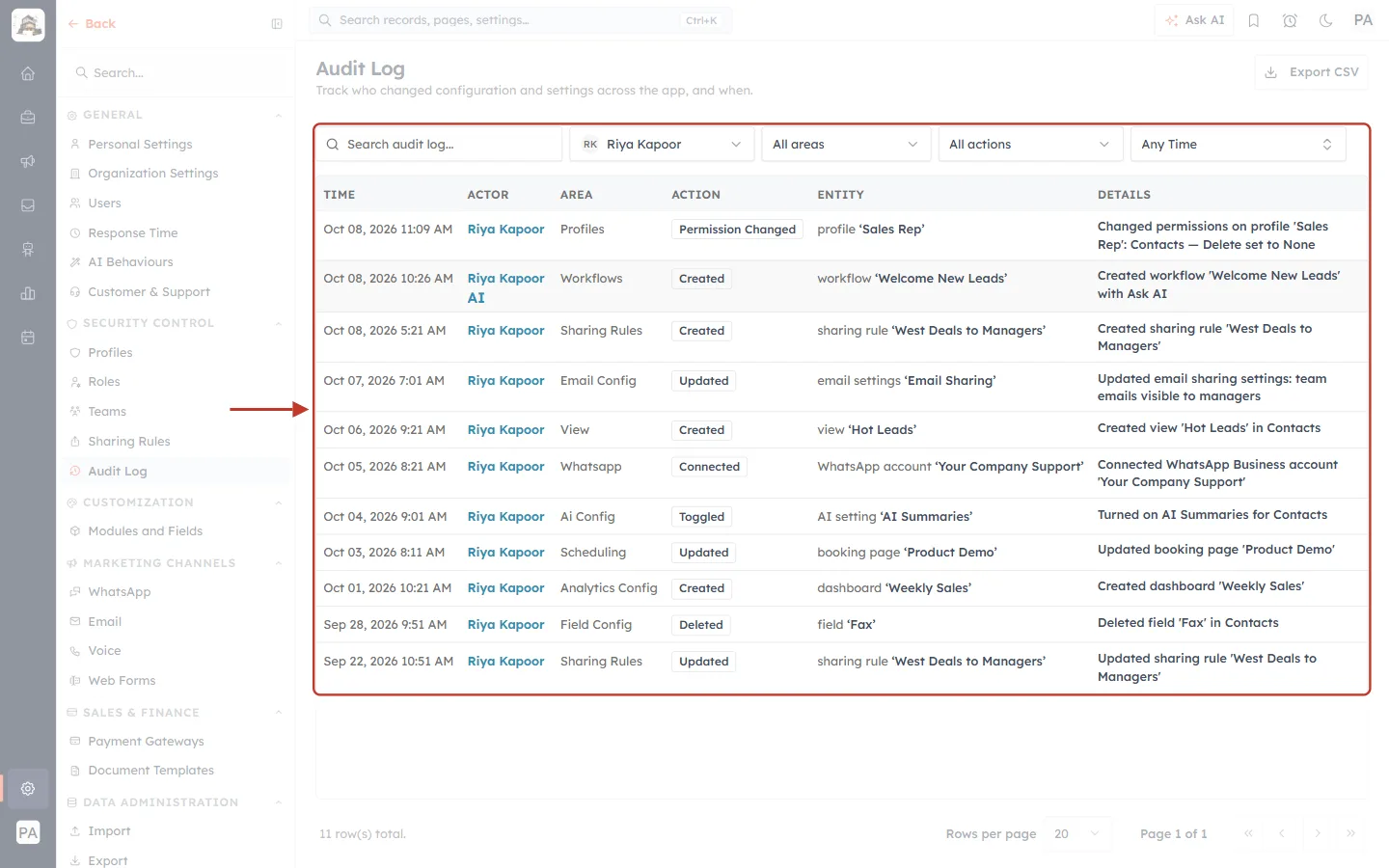Open the Home icon in left rail
Screen dimensions: 1389x868
[28, 73]
